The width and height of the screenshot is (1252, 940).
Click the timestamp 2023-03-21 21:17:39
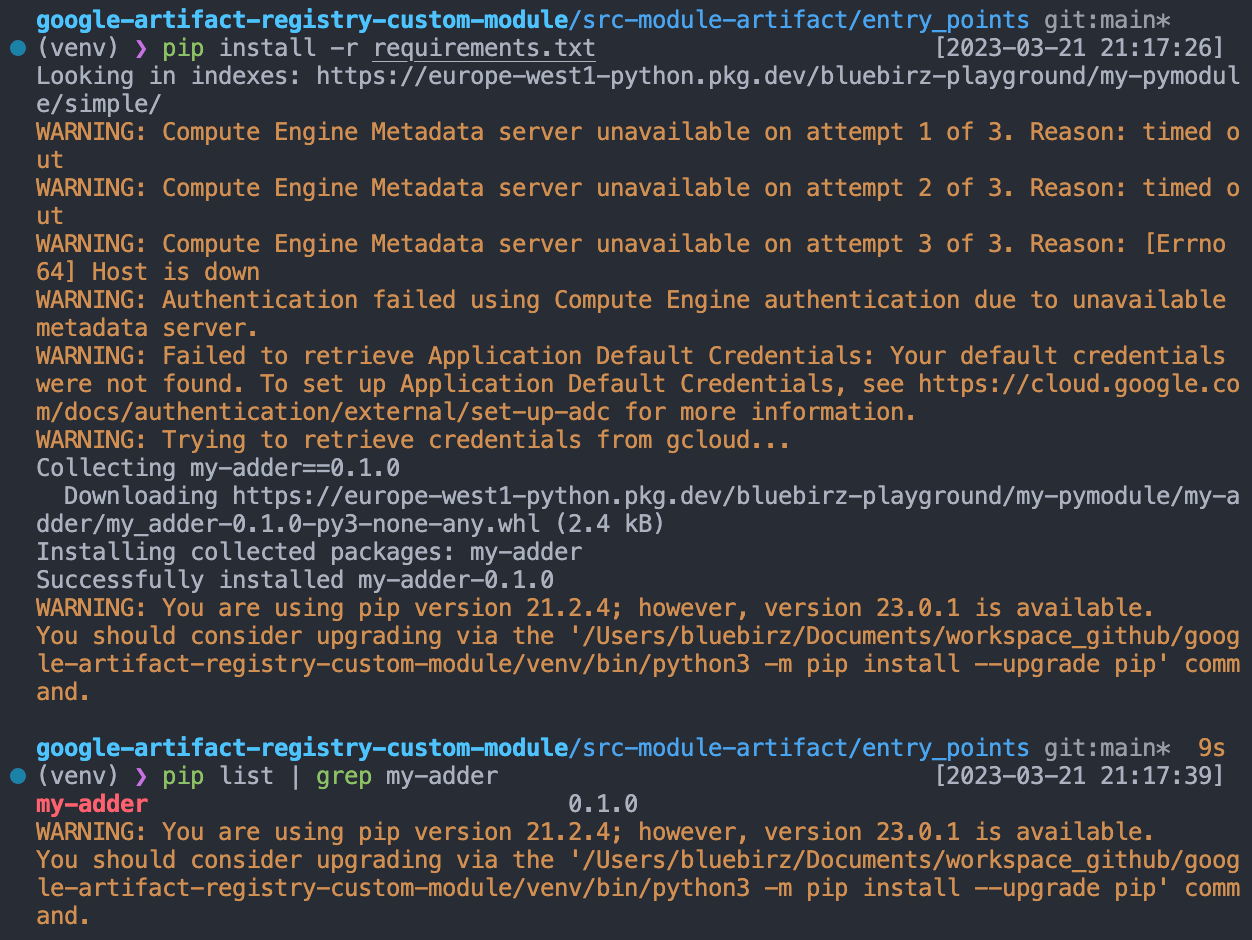pos(1079,776)
